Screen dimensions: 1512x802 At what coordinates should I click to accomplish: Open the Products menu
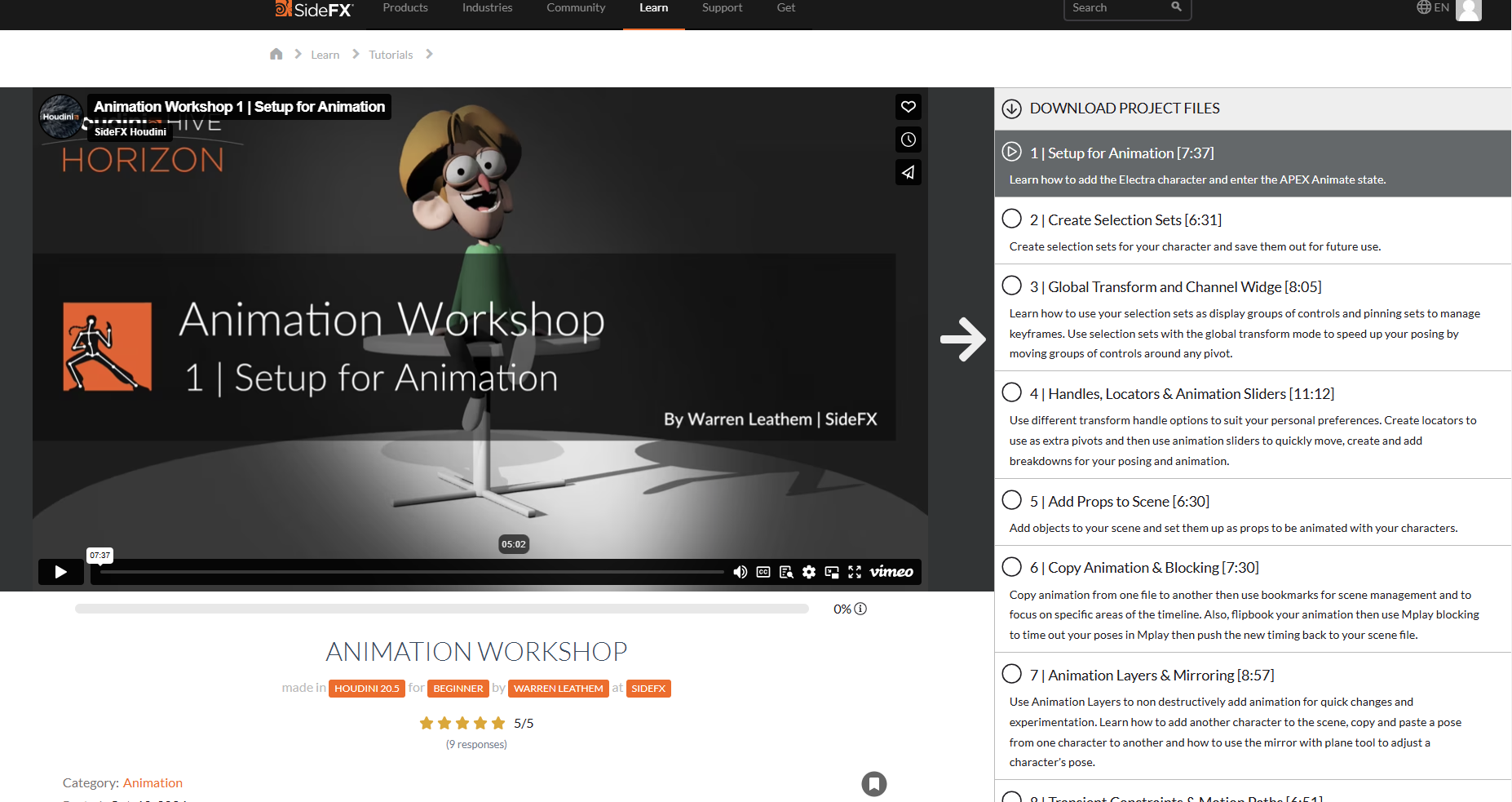point(405,8)
